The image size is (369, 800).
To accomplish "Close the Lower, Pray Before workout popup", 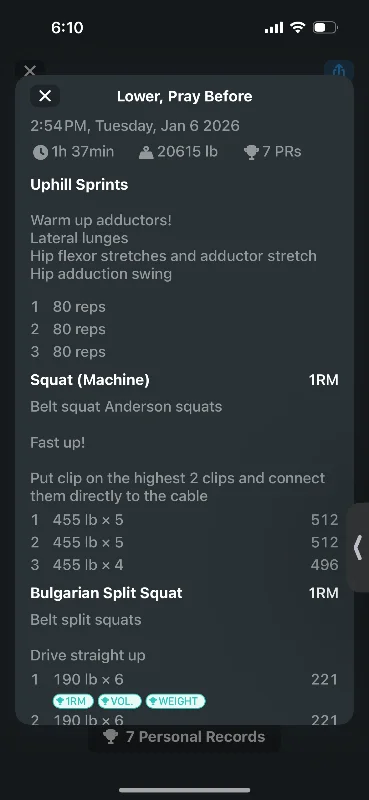I will coord(45,96).
